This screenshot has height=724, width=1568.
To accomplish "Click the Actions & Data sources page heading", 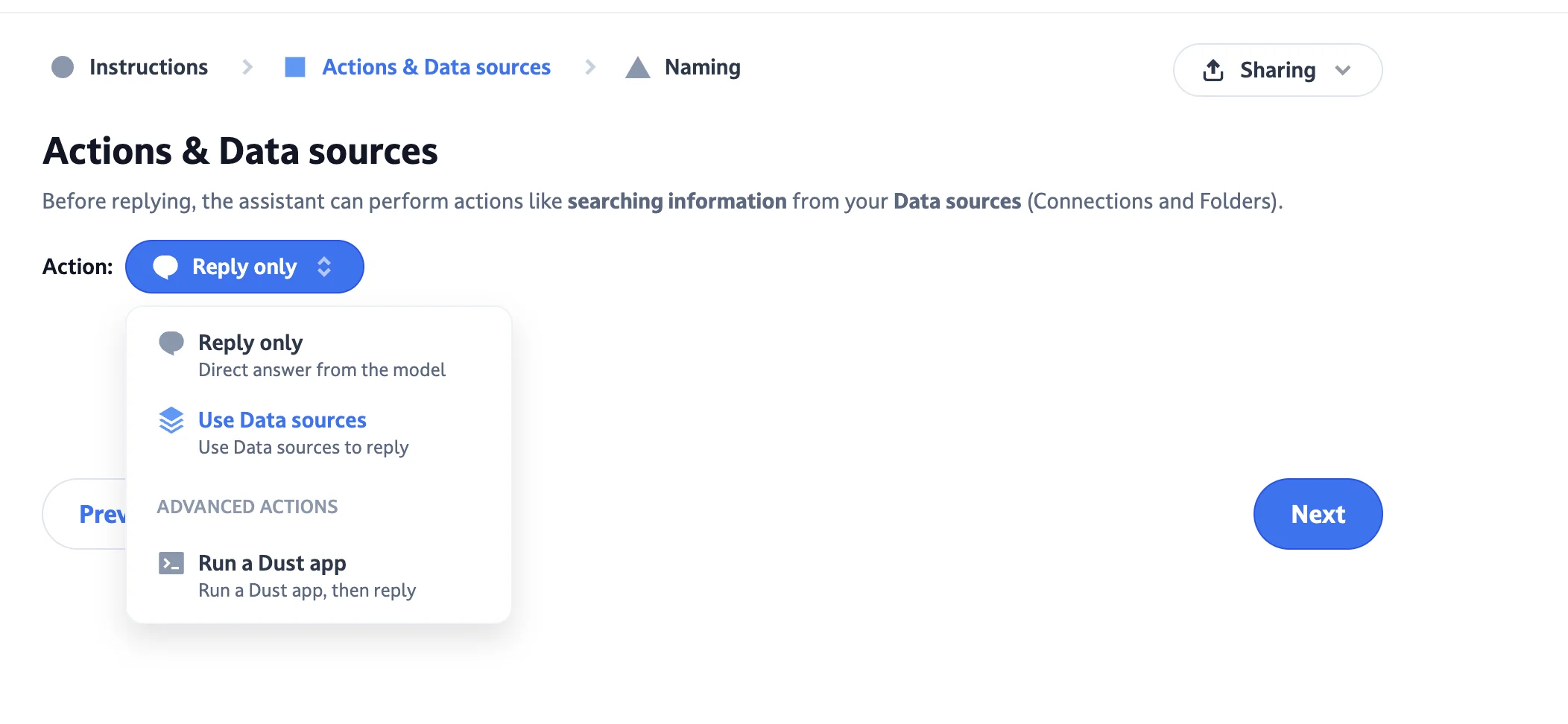I will click(240, 151).
